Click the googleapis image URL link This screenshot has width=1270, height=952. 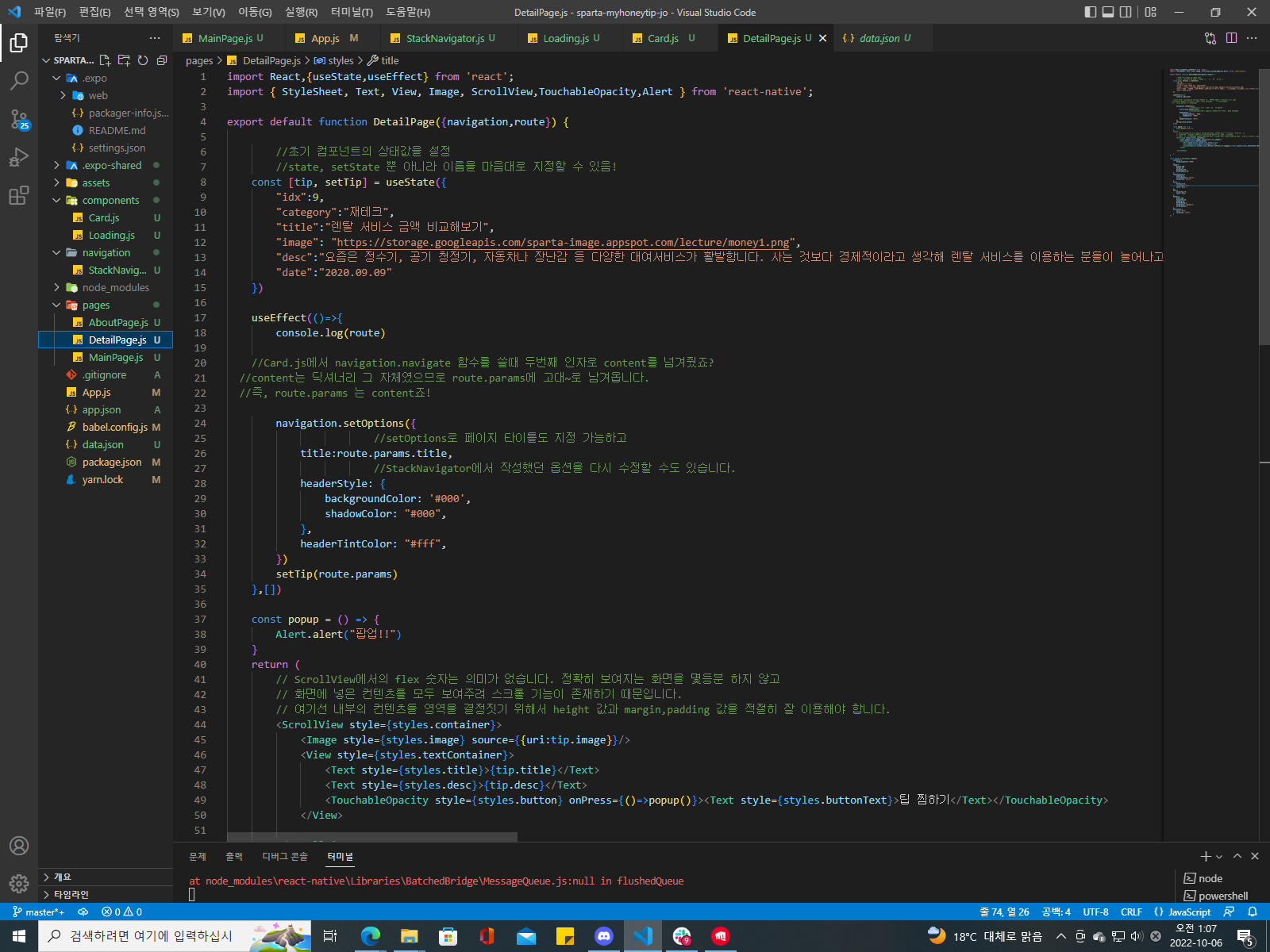click(x=564, y=242)
